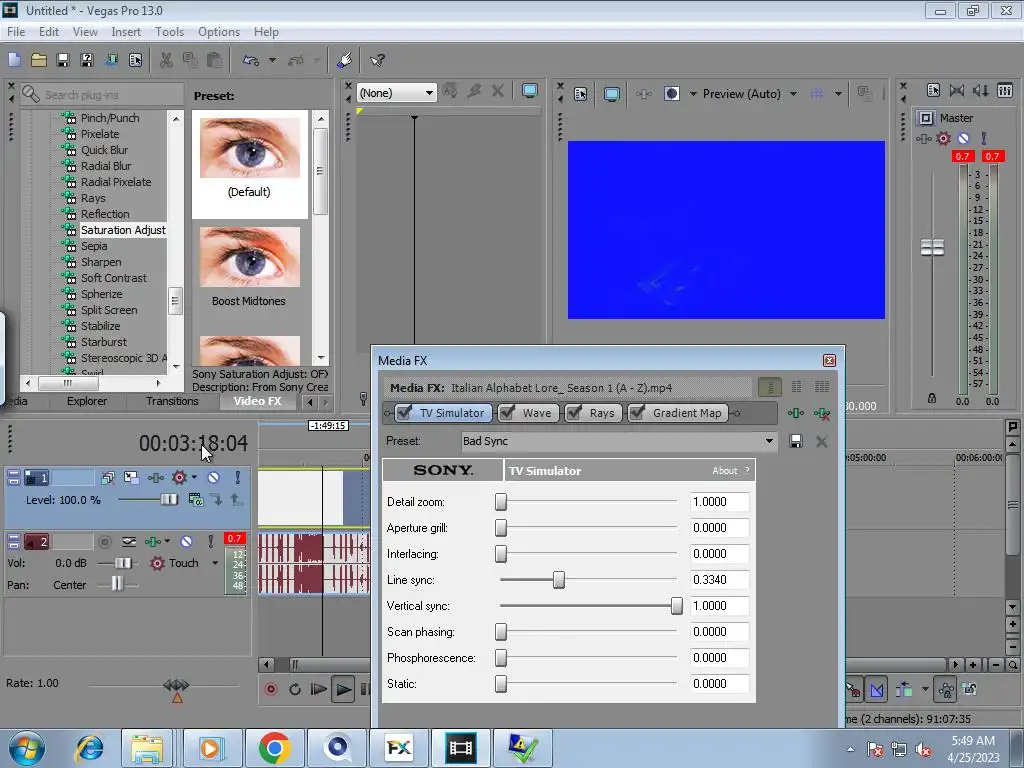Uncheck the TV Simulator plug-in checkbox
Image resolution: width=1024 pixels, height=768 pixels.
[405, 413]
